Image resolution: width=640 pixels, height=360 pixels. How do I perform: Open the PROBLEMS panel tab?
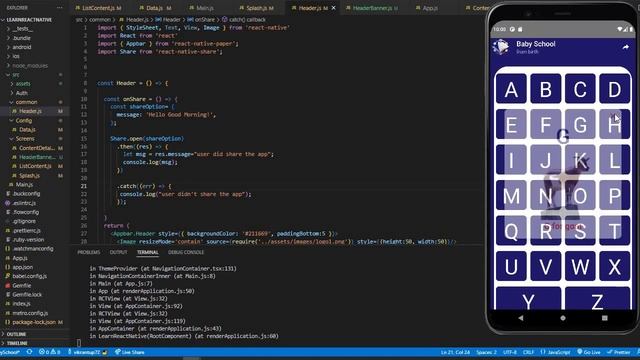pos(89,252)
